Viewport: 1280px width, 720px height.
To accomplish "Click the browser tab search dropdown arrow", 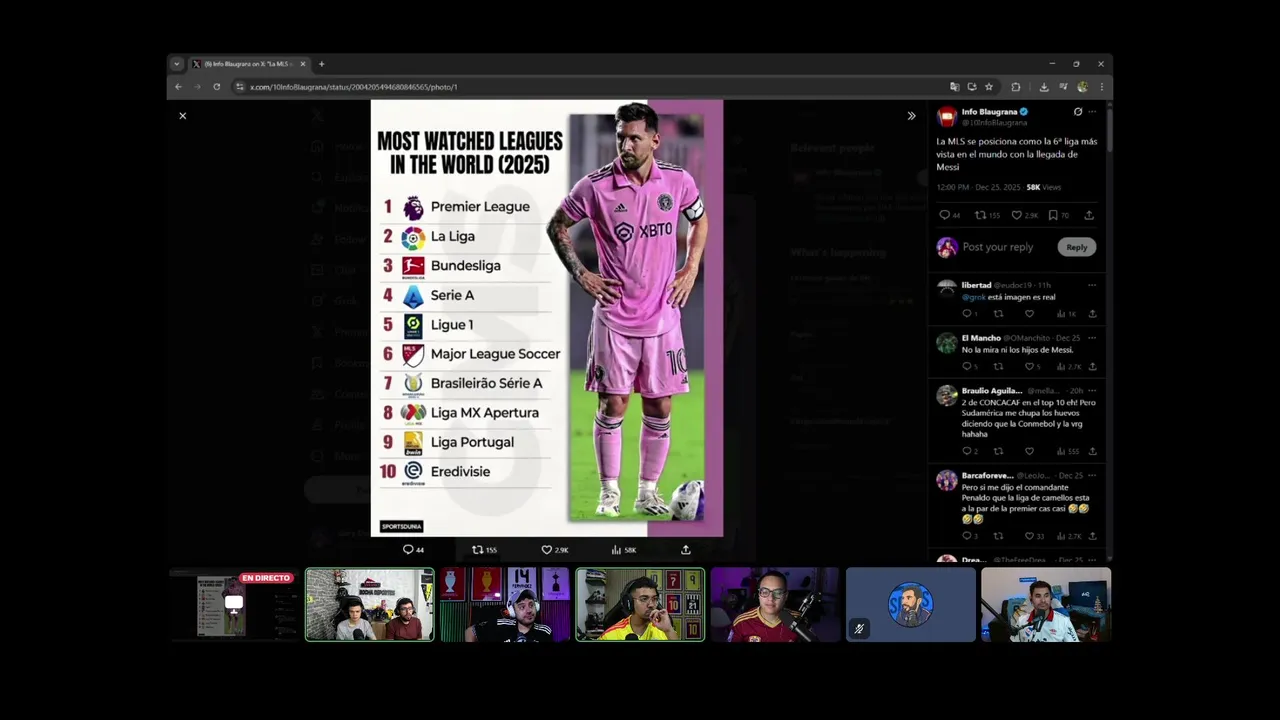I will 177,64.
